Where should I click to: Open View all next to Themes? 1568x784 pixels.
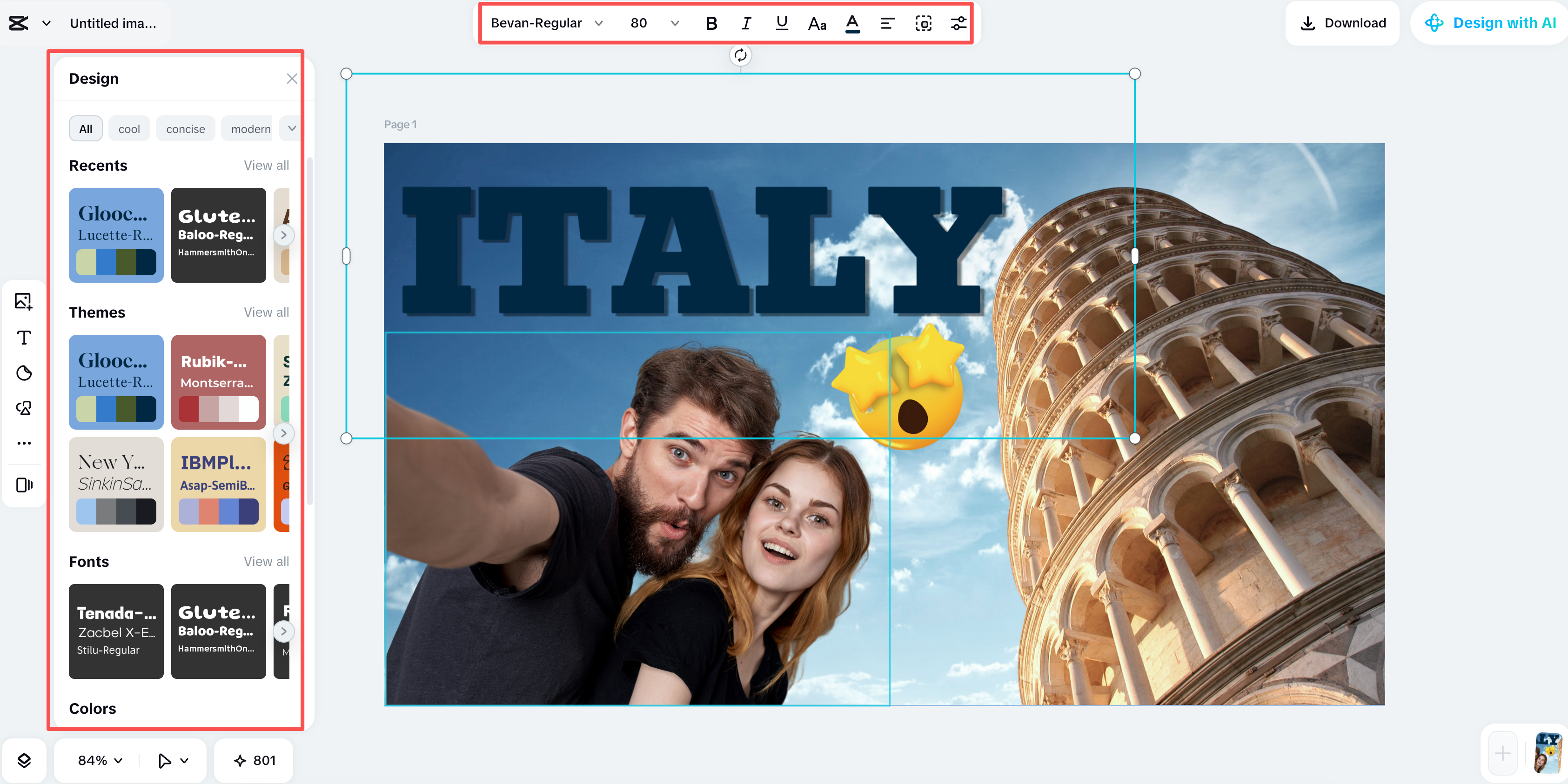coord(266,312)
